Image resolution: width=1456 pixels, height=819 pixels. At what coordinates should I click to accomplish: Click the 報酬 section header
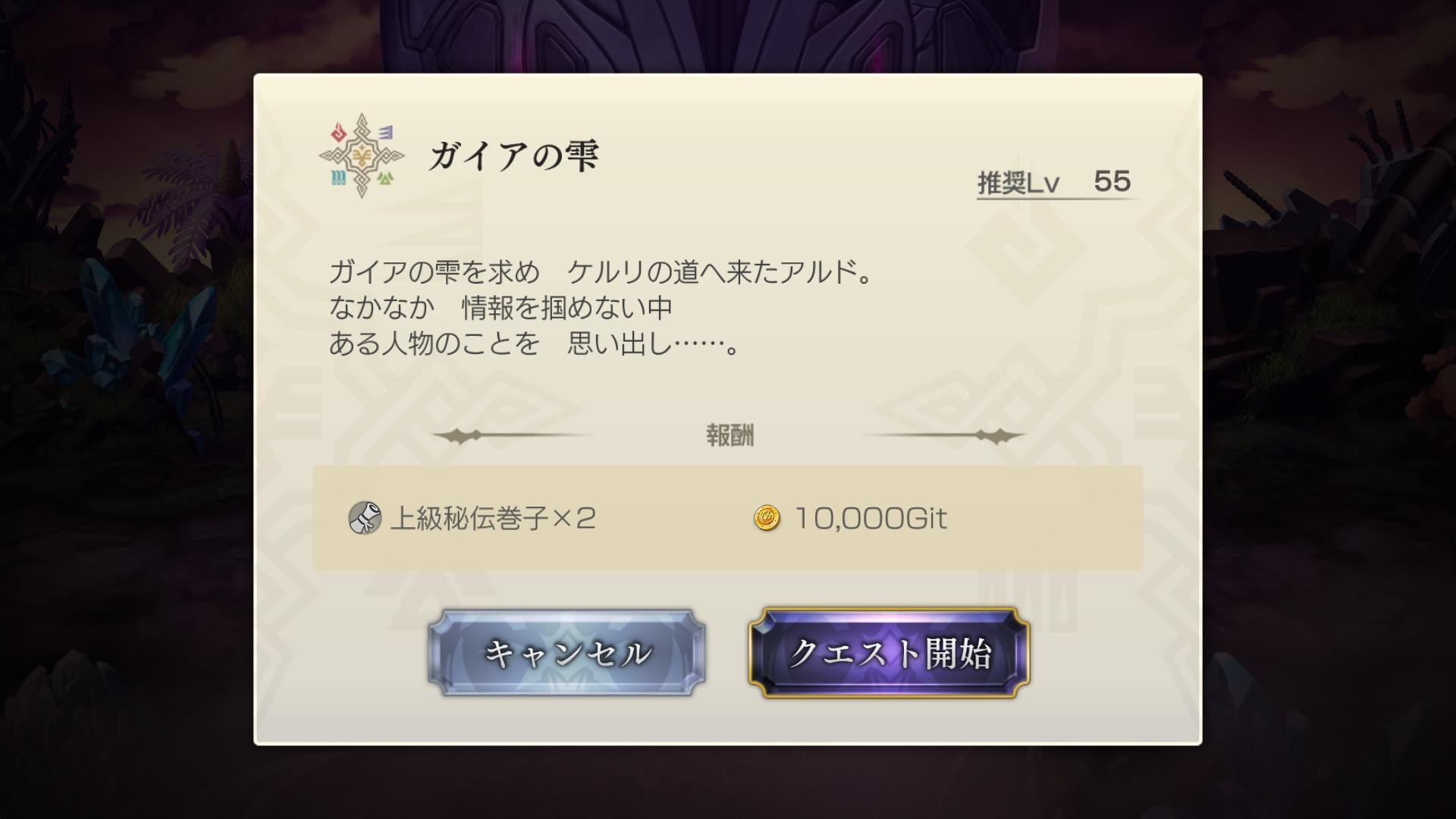point(730,436)
